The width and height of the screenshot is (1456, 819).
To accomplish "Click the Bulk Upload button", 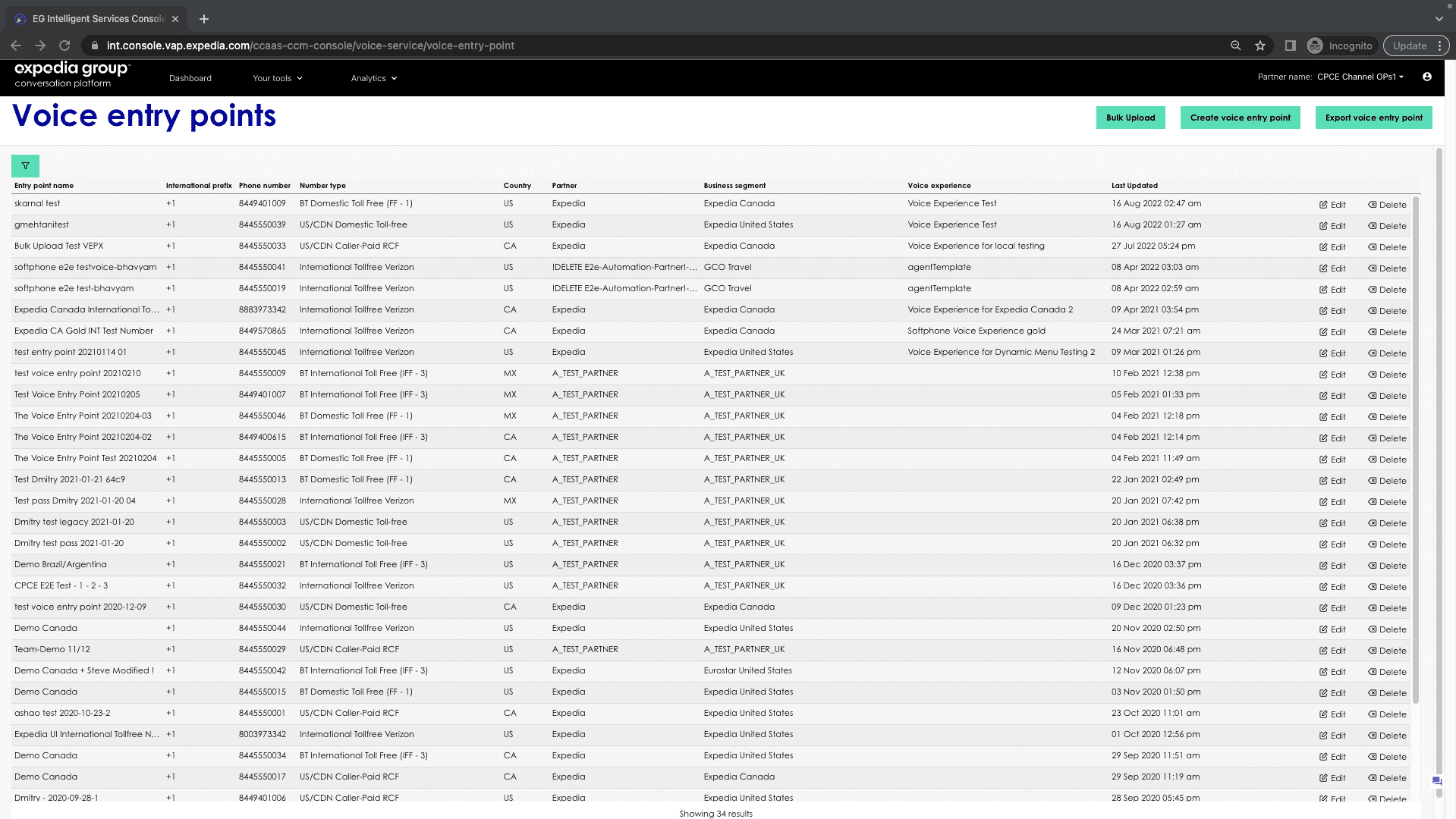I will [1130, 118].
